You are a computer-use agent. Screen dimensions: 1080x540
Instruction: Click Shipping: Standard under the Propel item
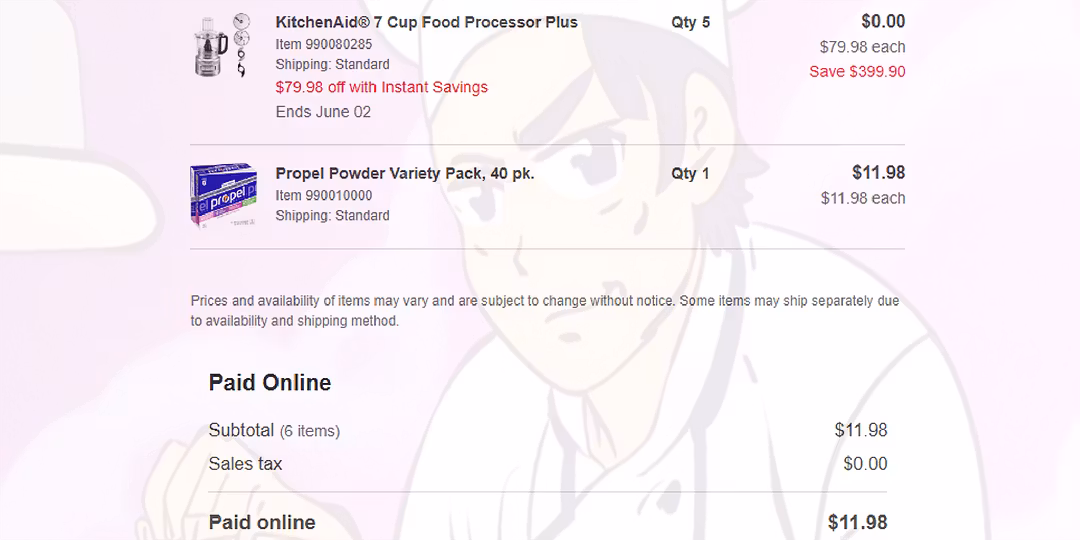pos(332,215)
